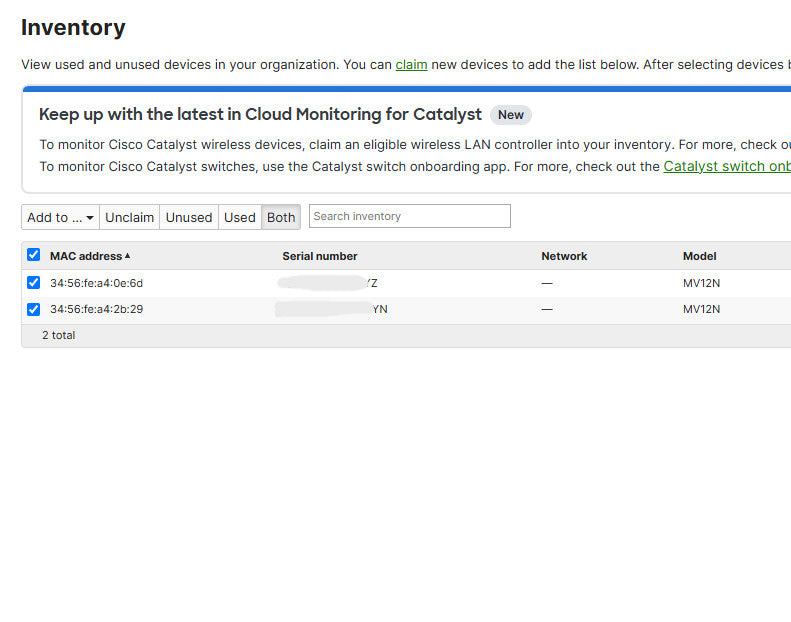Click MV12N model in 2b:29 row
The height and width of the screenshot is (622, 791).
(701, 309)
